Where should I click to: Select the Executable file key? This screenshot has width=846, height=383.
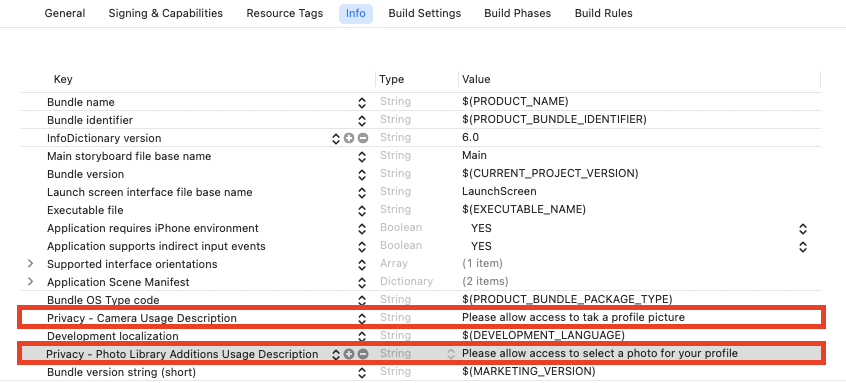point(85,210)
